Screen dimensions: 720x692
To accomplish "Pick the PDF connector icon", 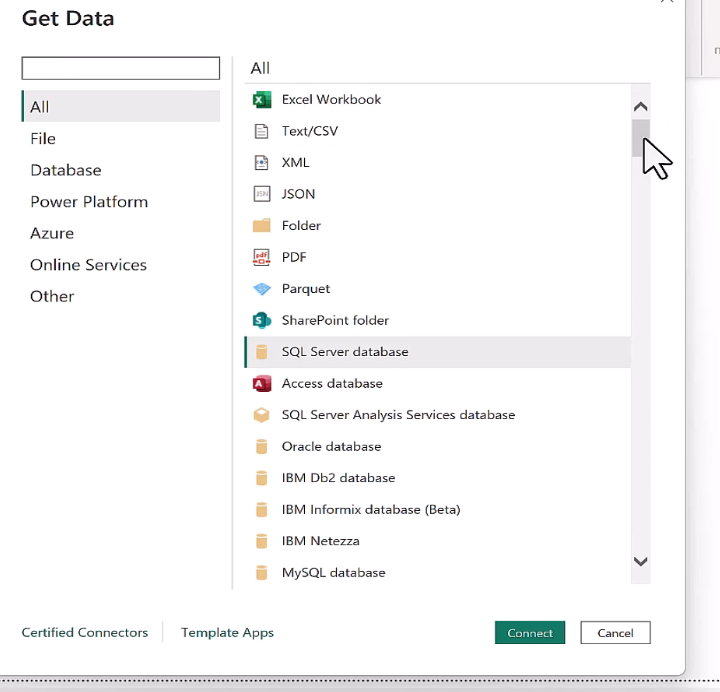I will [262, 257].
